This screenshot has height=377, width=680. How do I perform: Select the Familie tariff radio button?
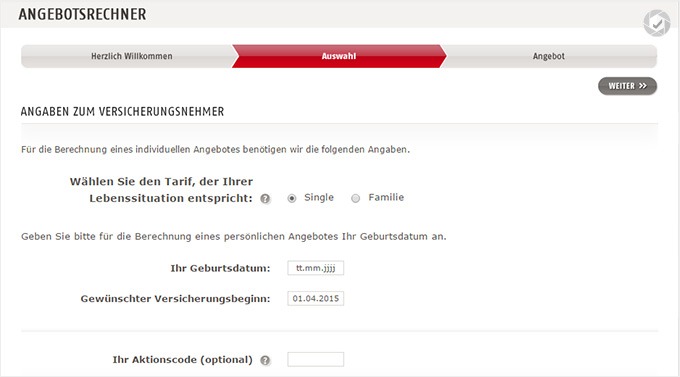click(x=356, y=198)
